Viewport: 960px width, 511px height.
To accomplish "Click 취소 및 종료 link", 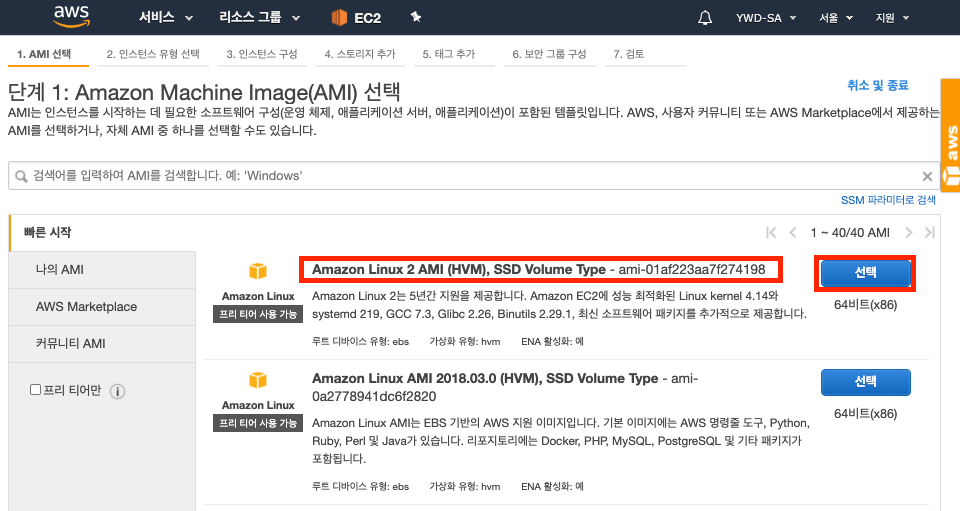I will pos(877,86).
